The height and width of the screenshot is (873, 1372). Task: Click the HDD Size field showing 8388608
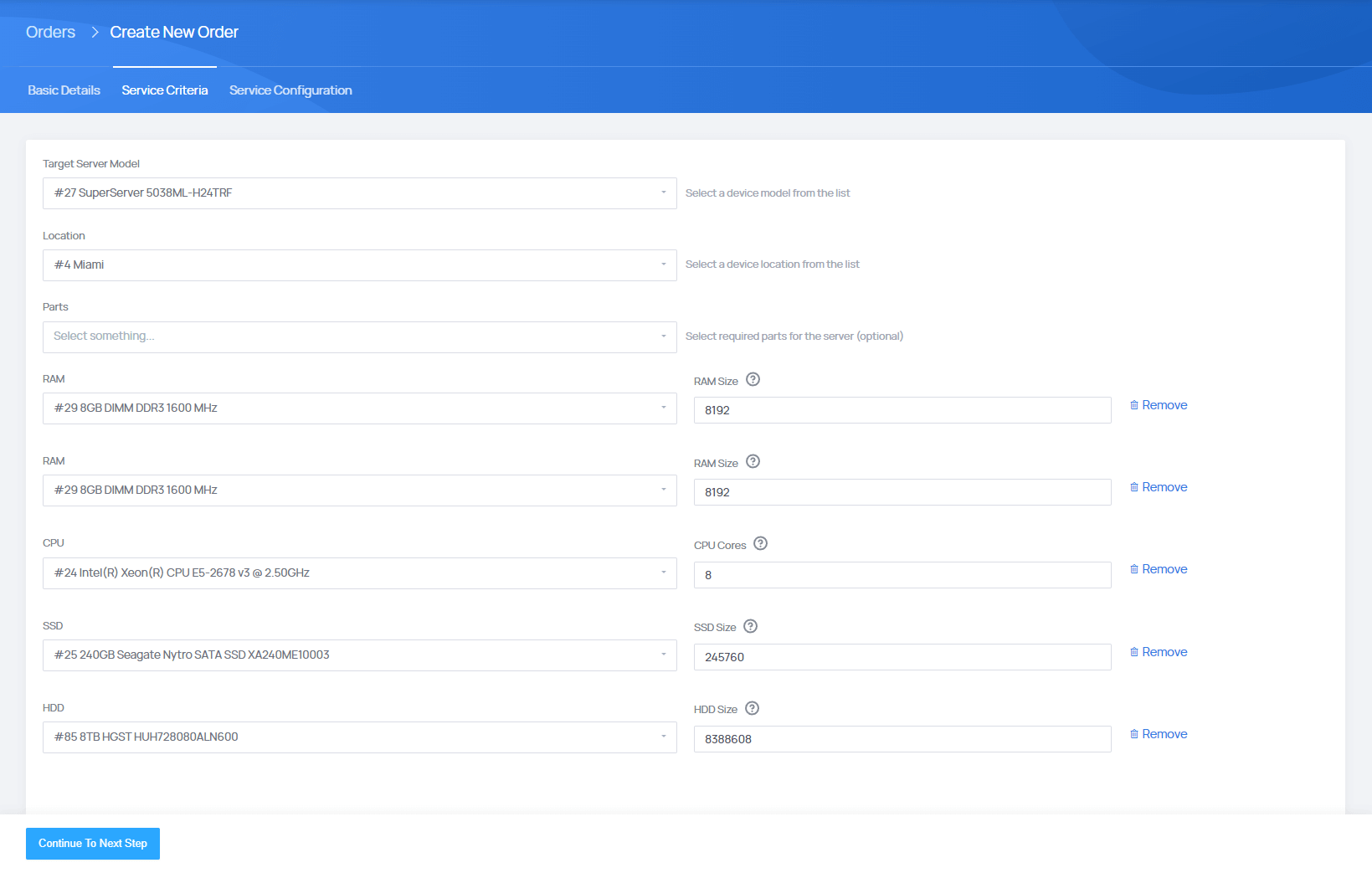902,739
